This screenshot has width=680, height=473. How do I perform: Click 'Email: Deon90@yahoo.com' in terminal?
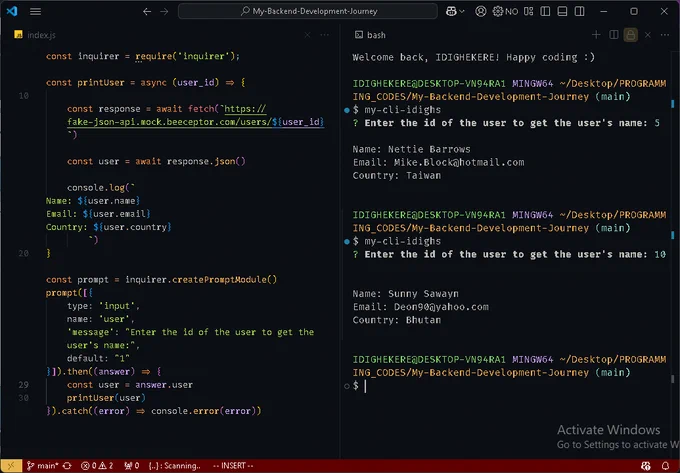point(420,307)
